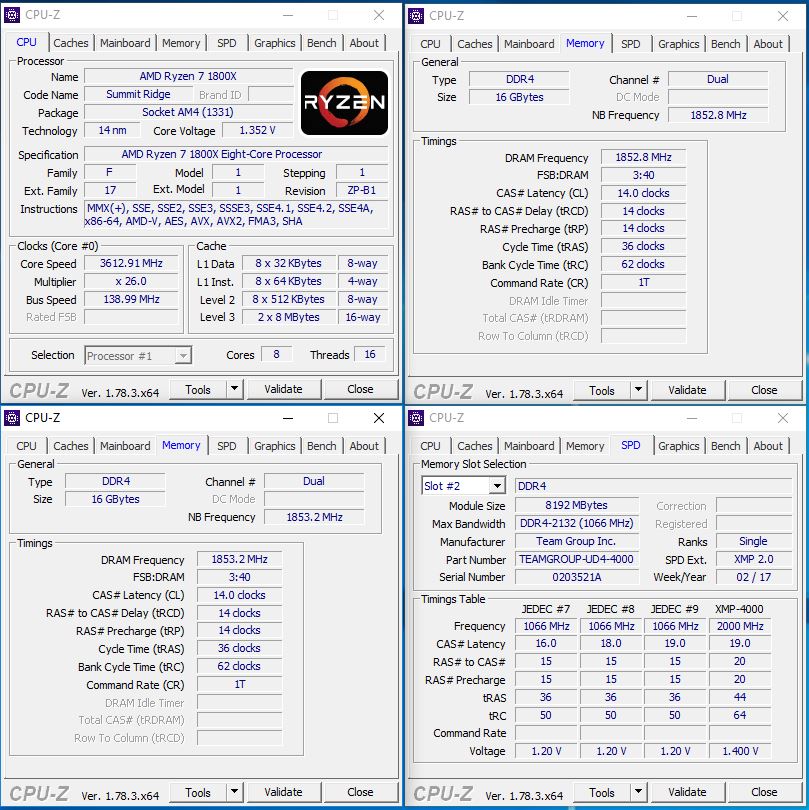Open the Slot #2 memory slot dropdown
The width and height of the screenshot is (809, 810).
[497, 486]
